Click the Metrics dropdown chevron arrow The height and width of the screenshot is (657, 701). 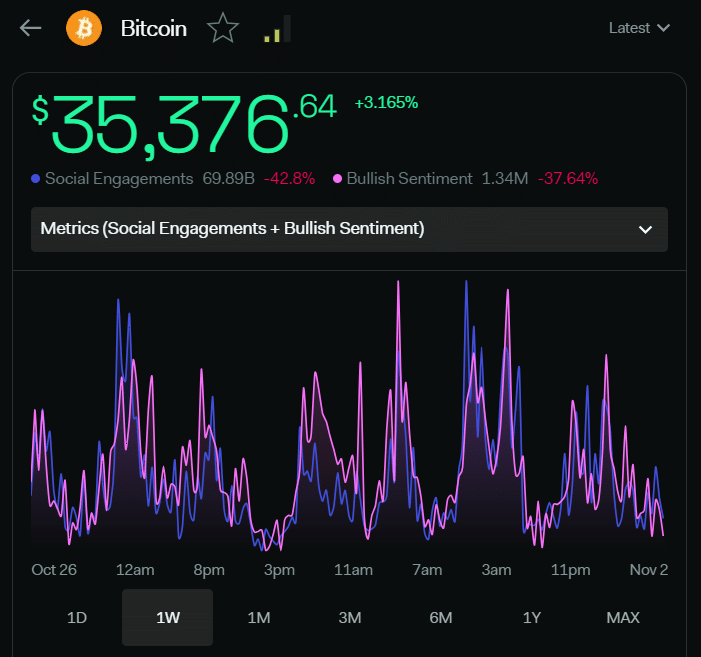645,230
